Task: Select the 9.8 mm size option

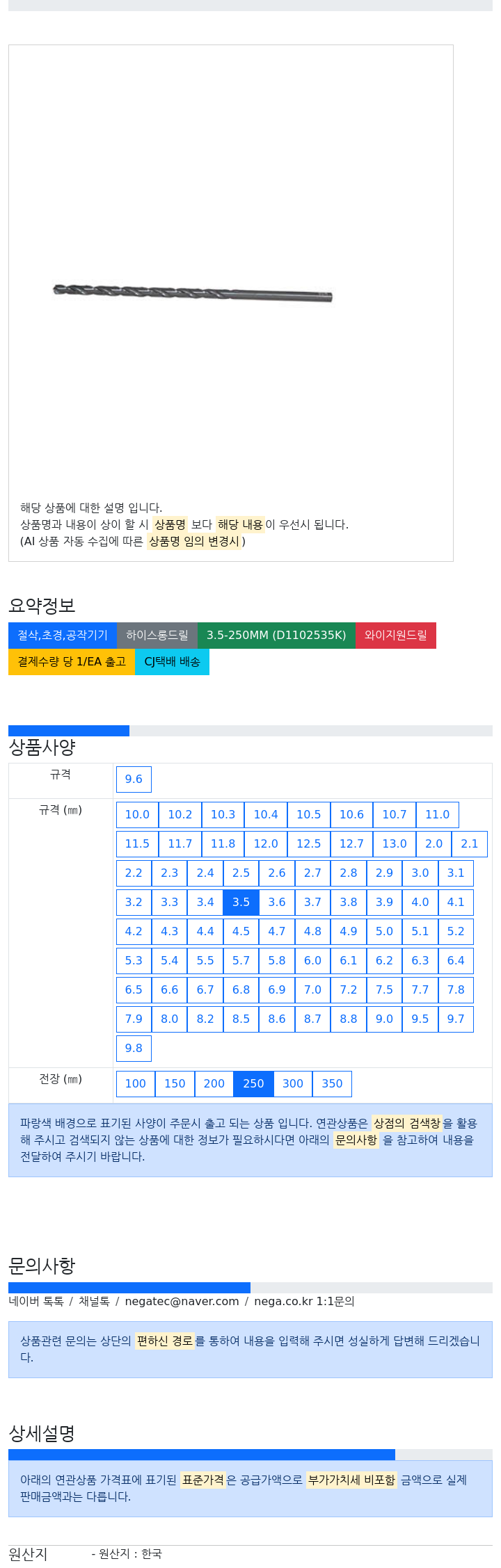Action: [x=134, y=1049]
